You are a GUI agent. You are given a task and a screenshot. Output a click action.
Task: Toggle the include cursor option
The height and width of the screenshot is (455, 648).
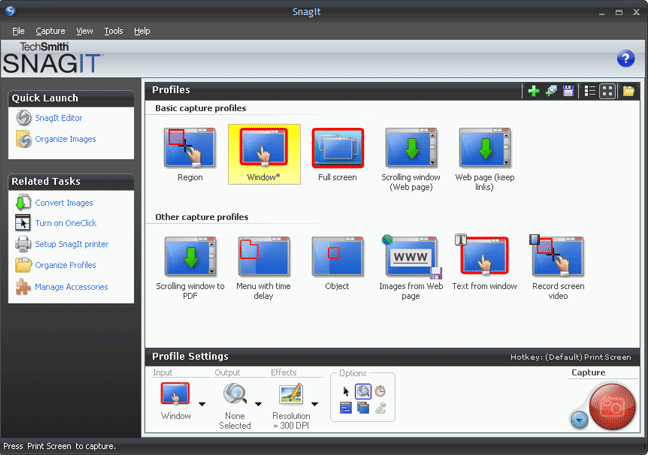347,392
